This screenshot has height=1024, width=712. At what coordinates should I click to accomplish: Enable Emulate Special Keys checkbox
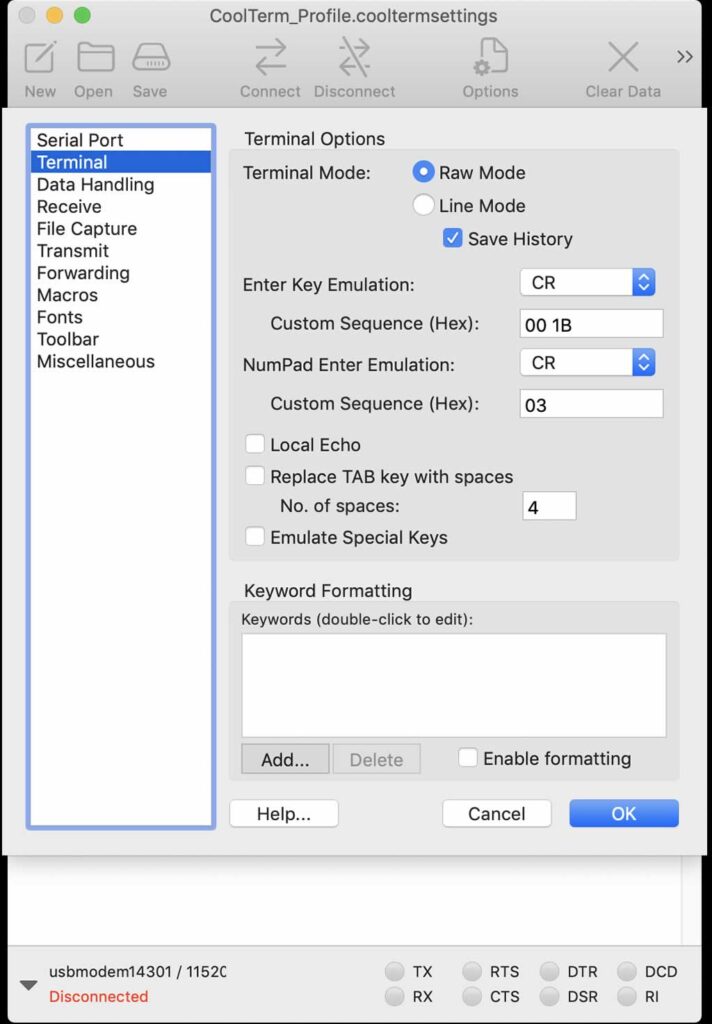(255, 538)
